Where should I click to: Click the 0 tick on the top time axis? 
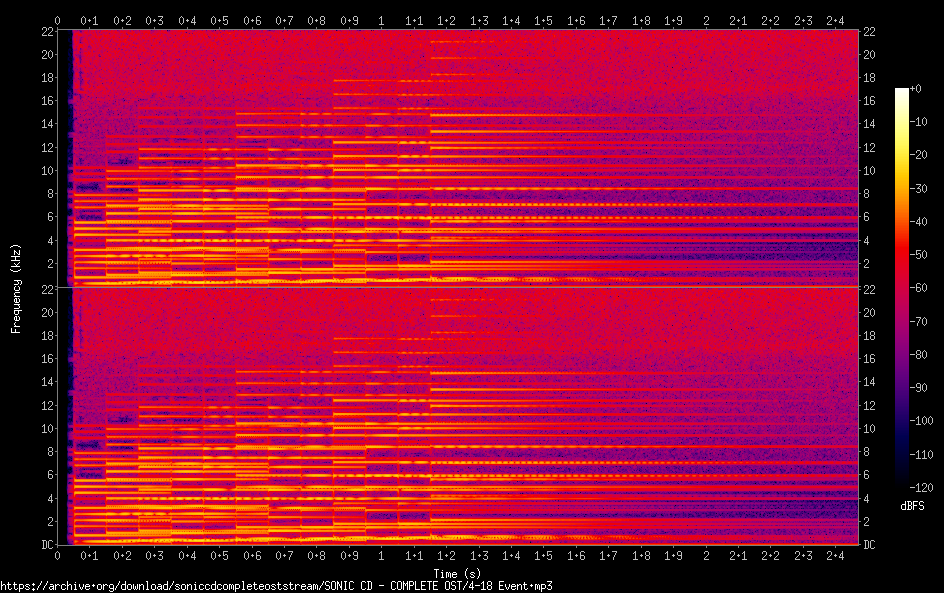click(58, 20)
